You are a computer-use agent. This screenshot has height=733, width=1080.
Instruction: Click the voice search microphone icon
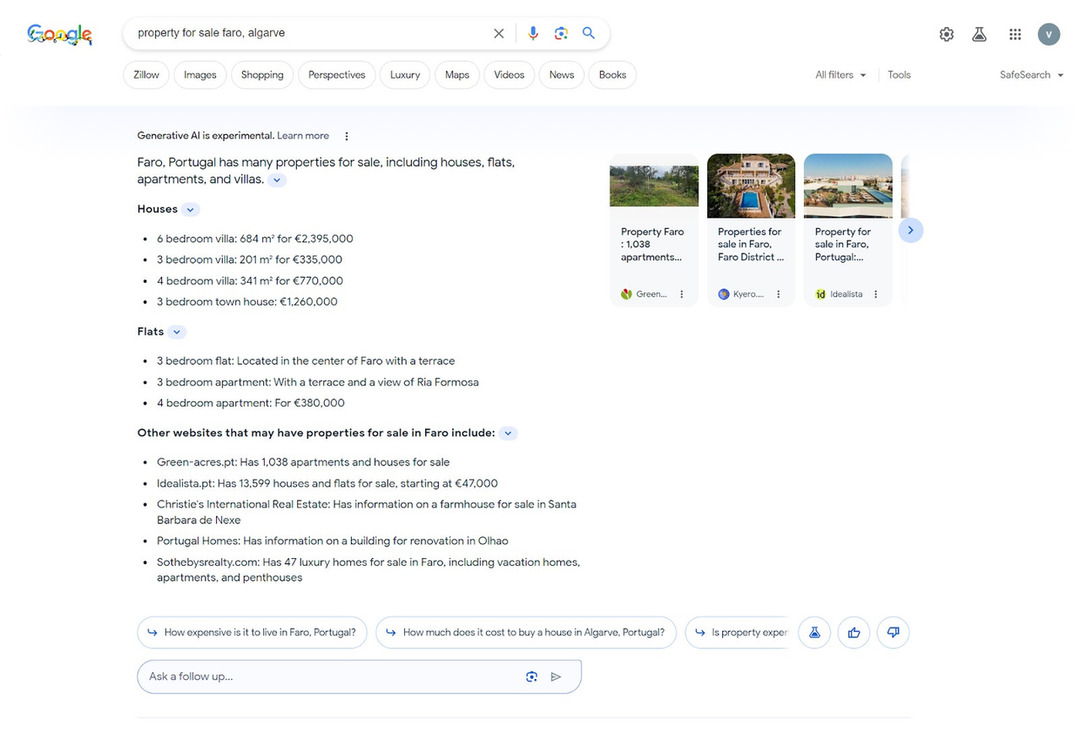click(x=532, y=33)
